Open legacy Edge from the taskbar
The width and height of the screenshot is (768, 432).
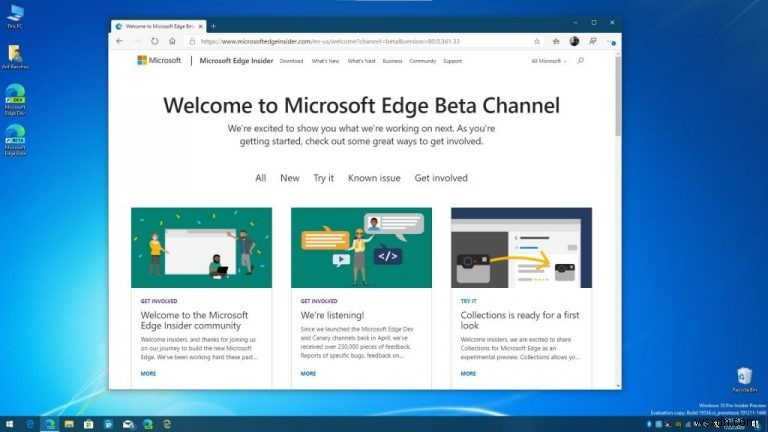point(30,424)
